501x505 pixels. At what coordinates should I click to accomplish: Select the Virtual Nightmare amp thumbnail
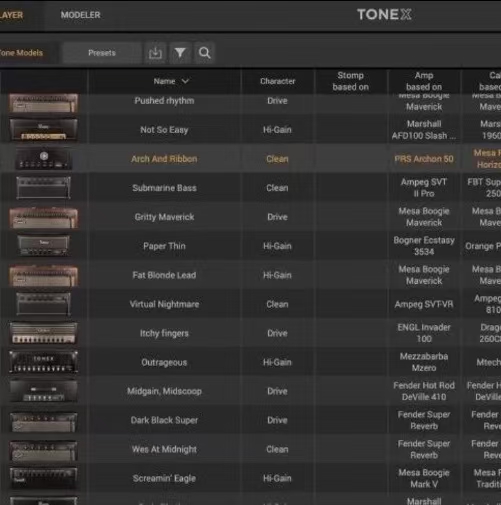[x=44, y=304]
